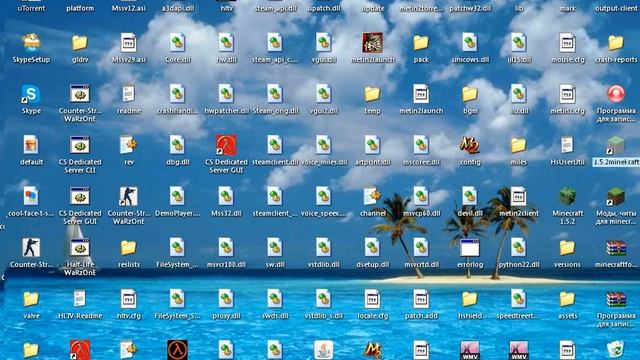The image size is (640, 360).
Task: Open the hshield folder
Action: pos(470,299)
